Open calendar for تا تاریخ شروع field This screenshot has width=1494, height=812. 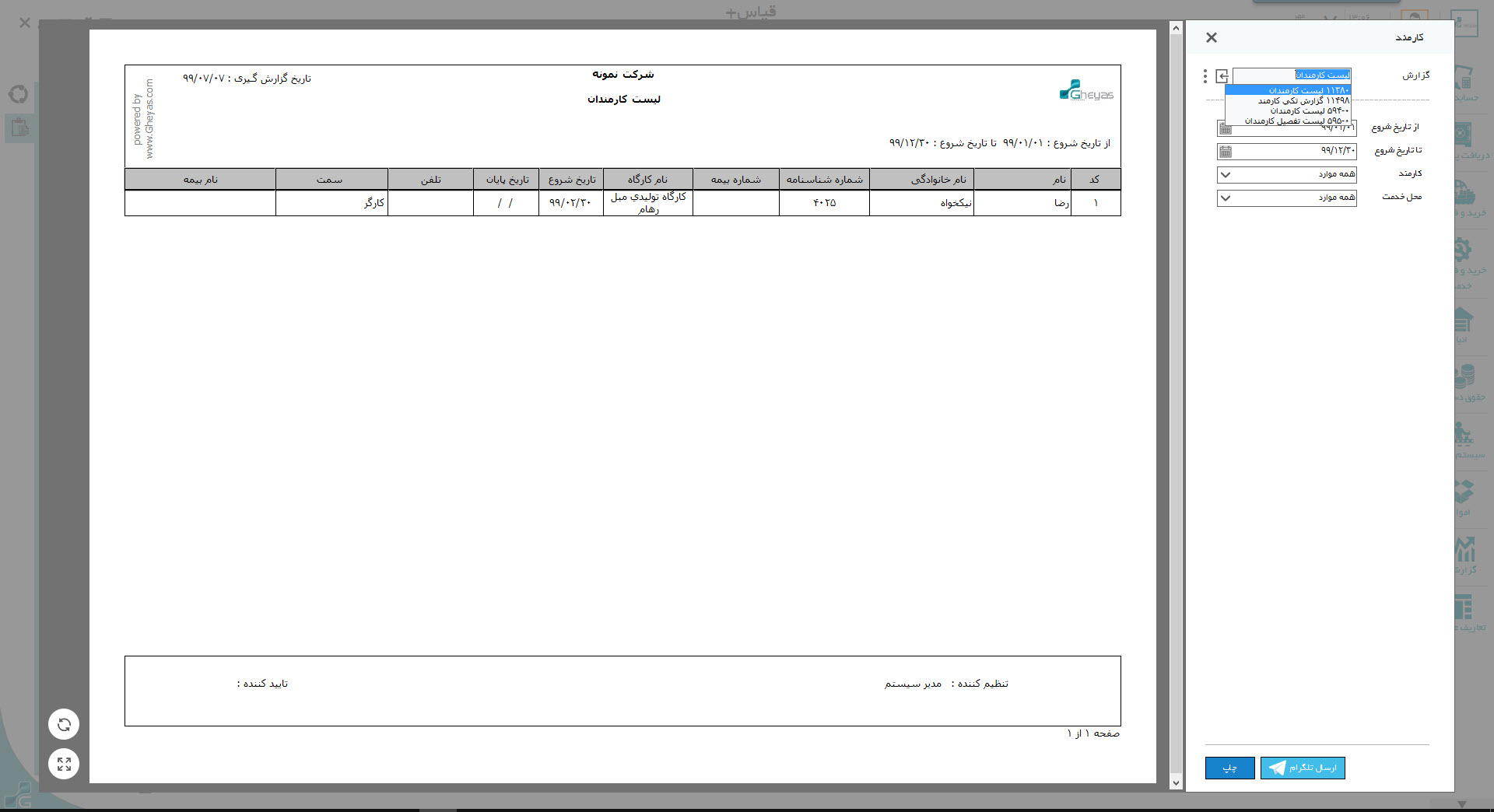pyautogui.click(x=1225, y=151)
